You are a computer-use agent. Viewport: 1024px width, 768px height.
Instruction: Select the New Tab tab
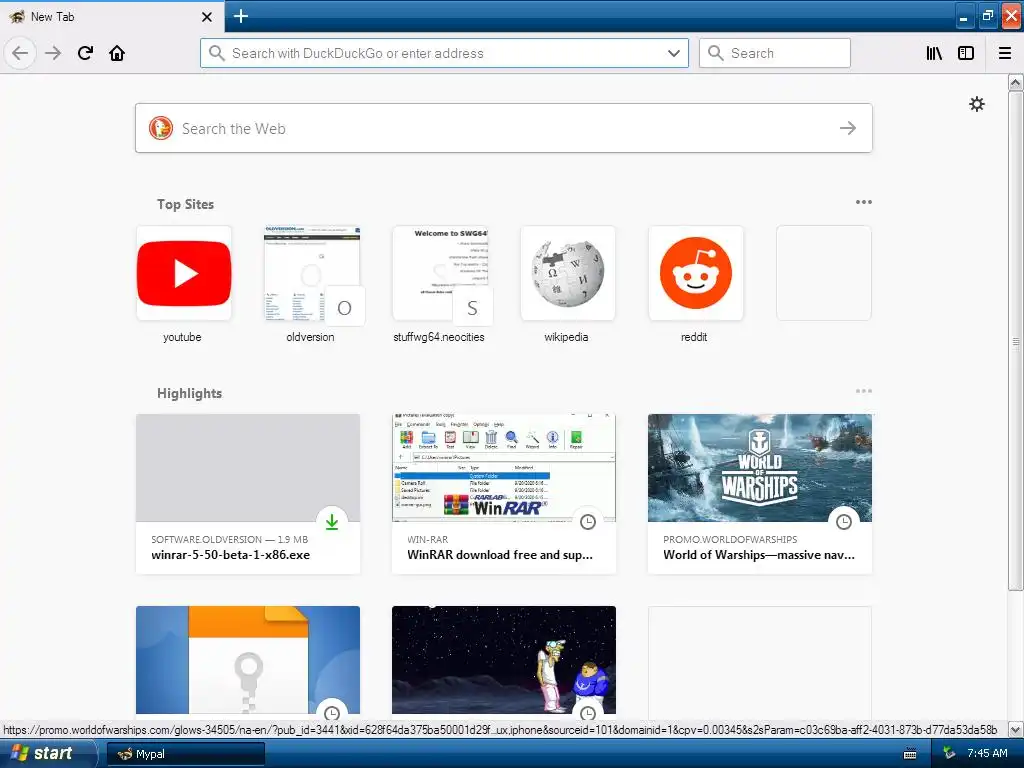(x=111, y=16)
